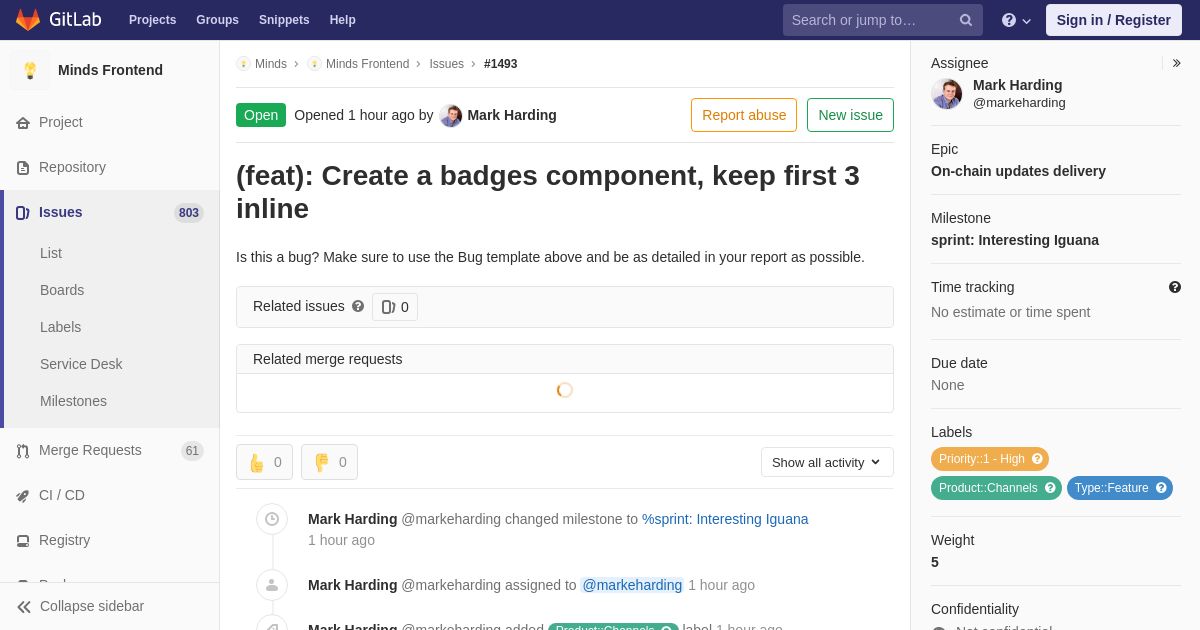This screenshot has width=1200, height=630.
Task: Click the Issues breadcrumb link
Action: [x=446, y=64]
